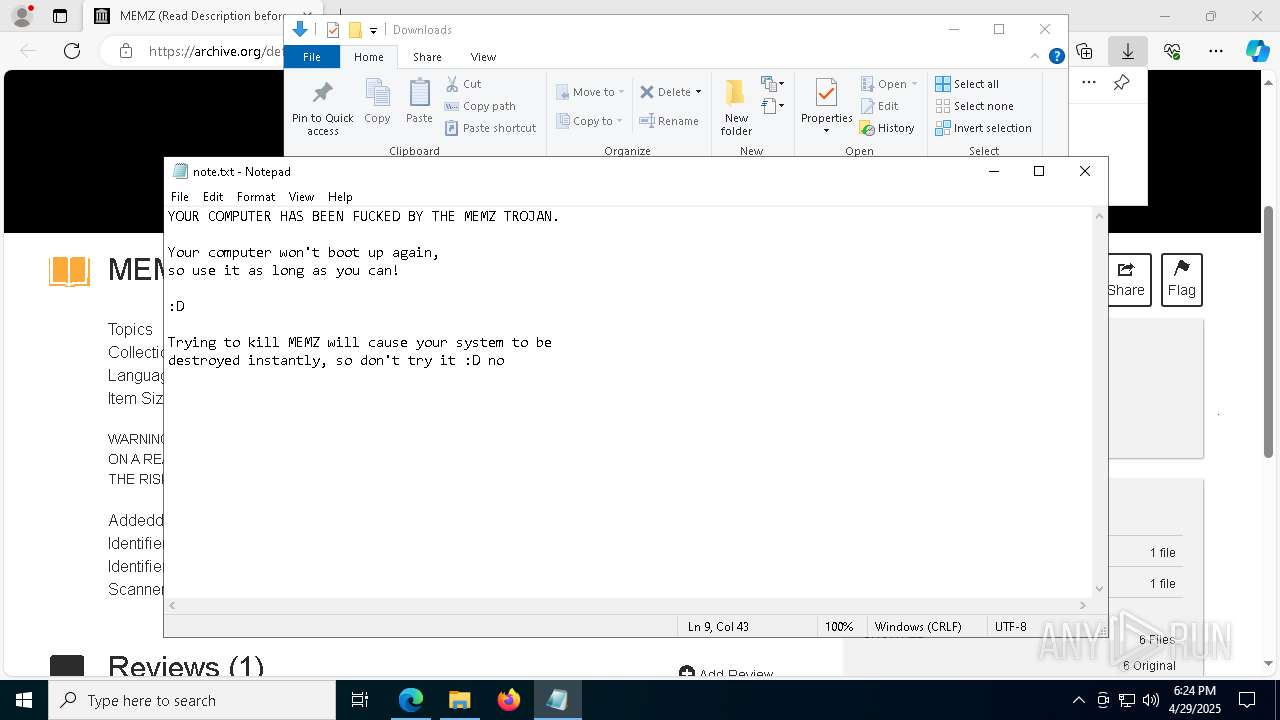1280x720 pixels.
Task: Expand the Delete options arrow
Action: [x=698, y=92]
